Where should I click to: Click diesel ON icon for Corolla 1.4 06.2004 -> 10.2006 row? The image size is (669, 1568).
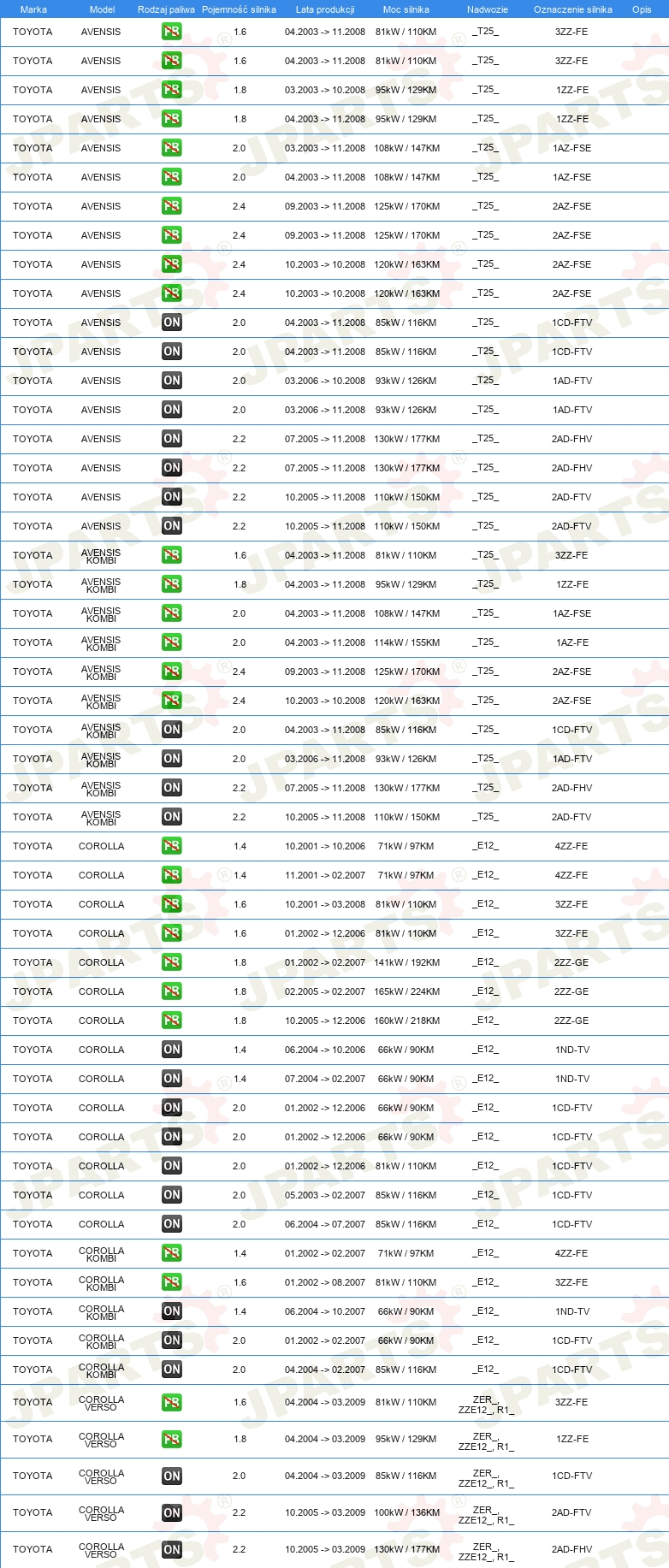pyautogui.click(x=172, y=1050)
